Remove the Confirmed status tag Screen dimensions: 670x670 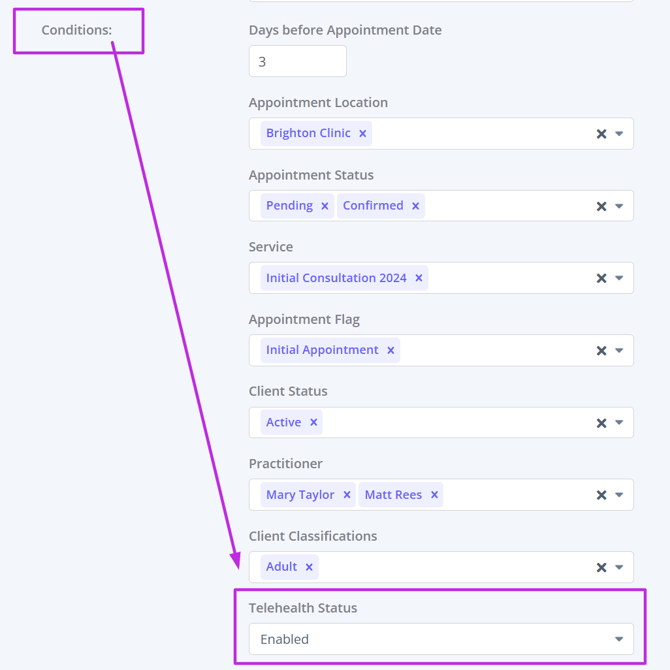416,206
